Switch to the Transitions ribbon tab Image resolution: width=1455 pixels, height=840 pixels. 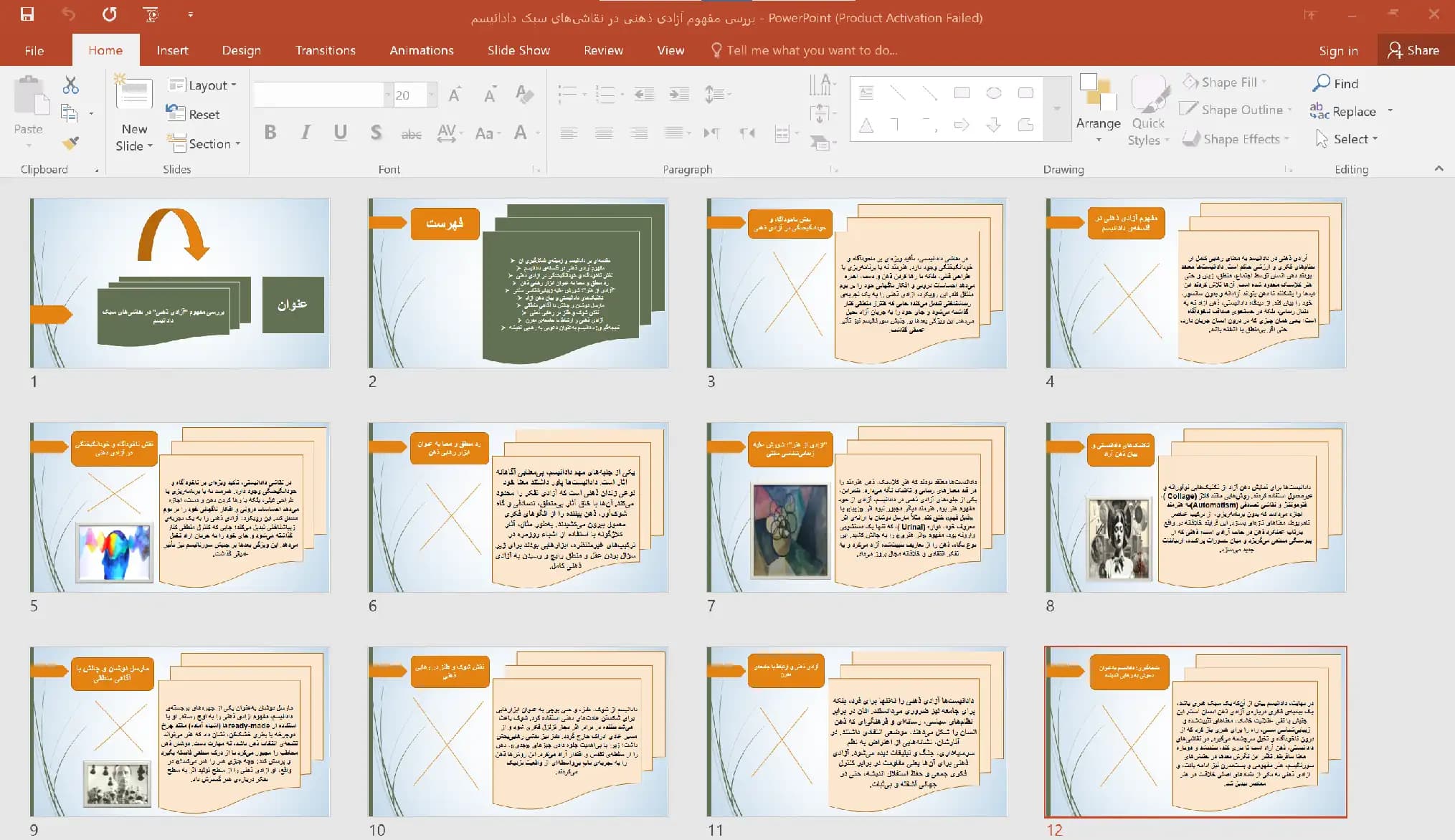tap(326, 50)
